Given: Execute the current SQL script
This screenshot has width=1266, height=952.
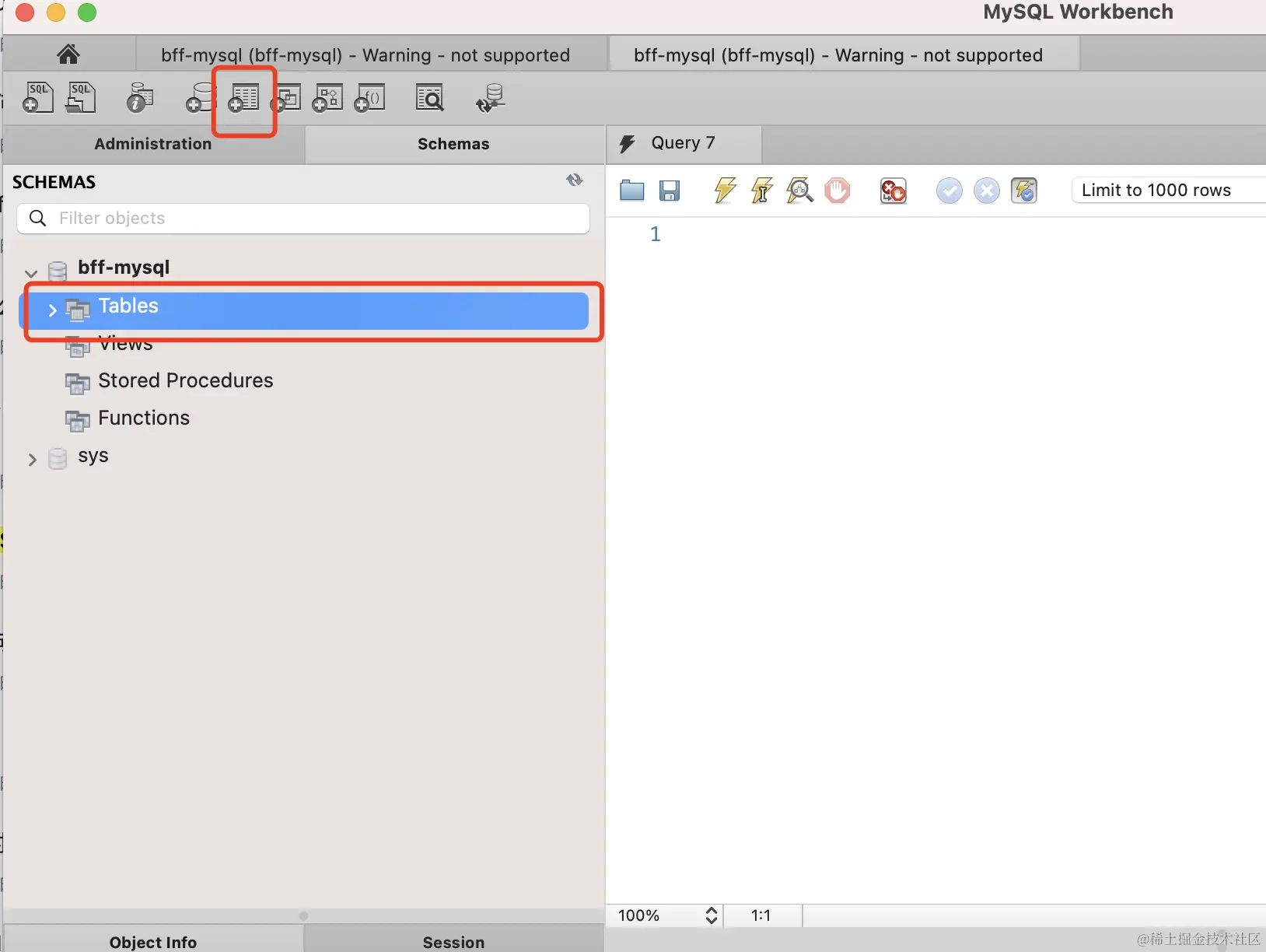Looking at the screenshot, I should [723, 191].
